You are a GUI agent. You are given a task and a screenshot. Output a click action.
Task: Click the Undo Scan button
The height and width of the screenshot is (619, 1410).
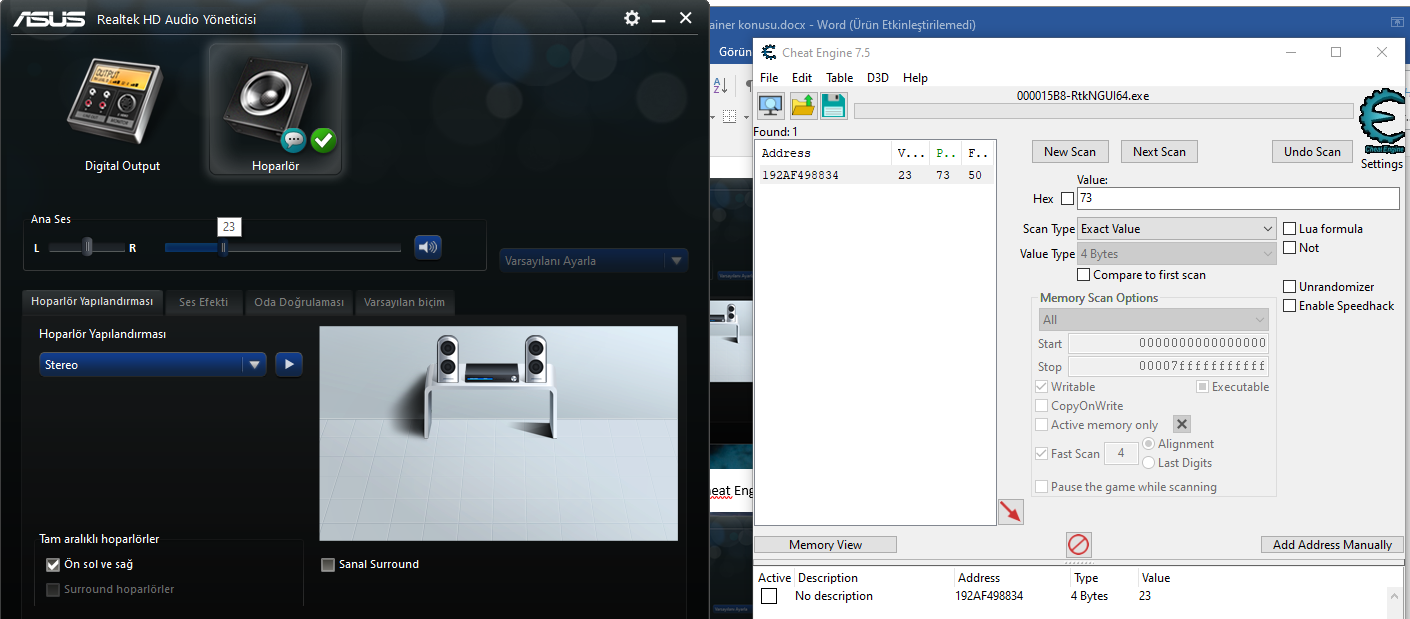pyautogui.click(x=1312, y=152)
